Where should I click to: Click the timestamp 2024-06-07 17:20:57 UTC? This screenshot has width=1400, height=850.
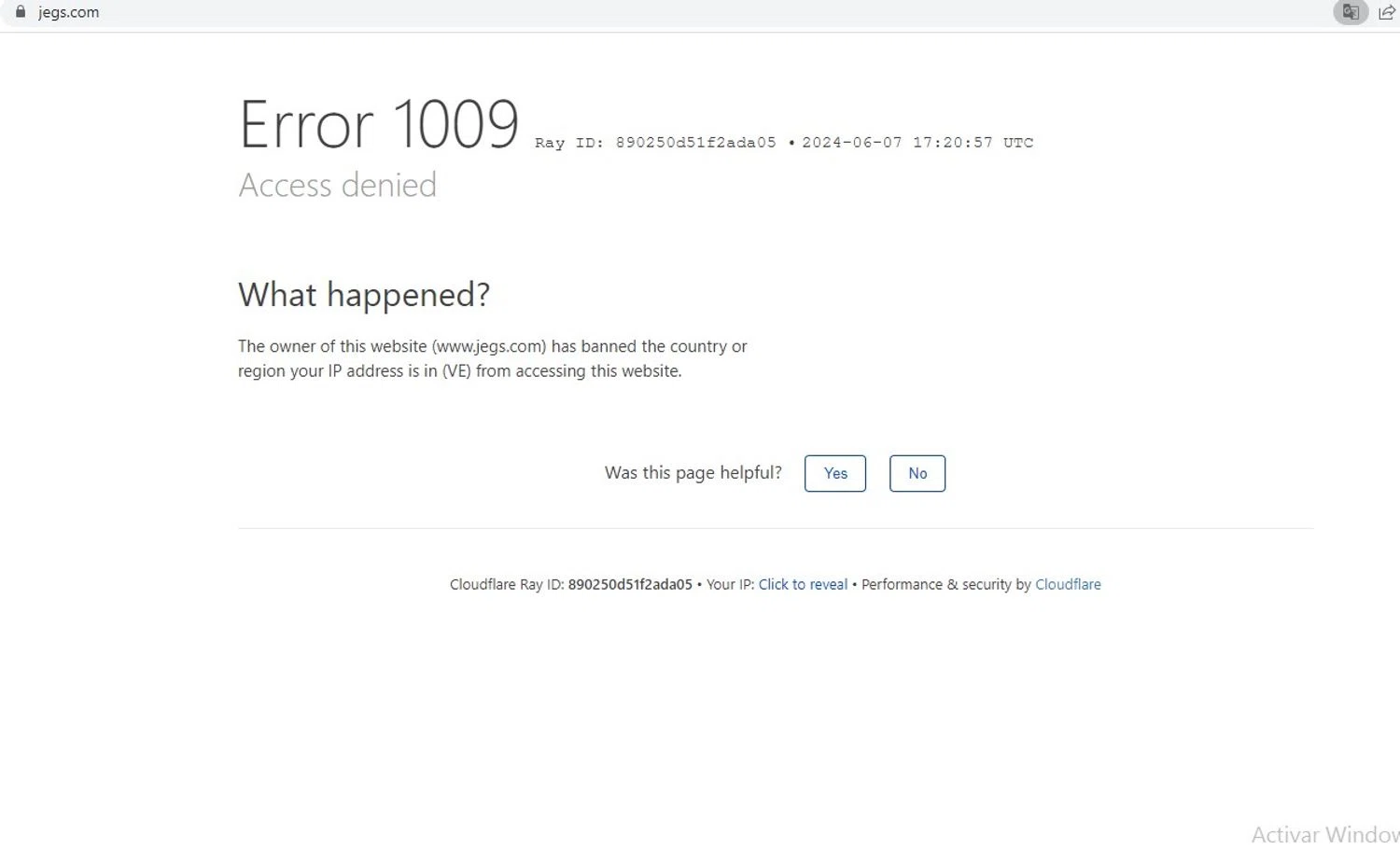tap(917, 143)
